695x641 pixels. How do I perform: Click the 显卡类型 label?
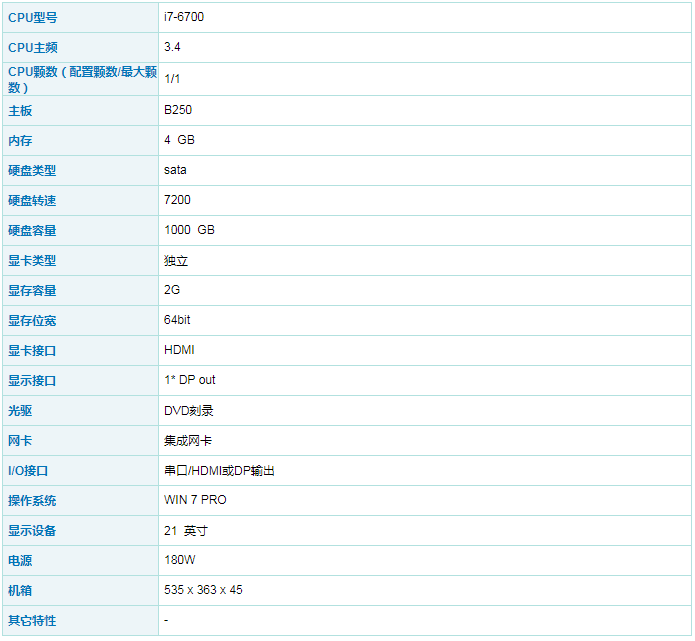[32, 261]
